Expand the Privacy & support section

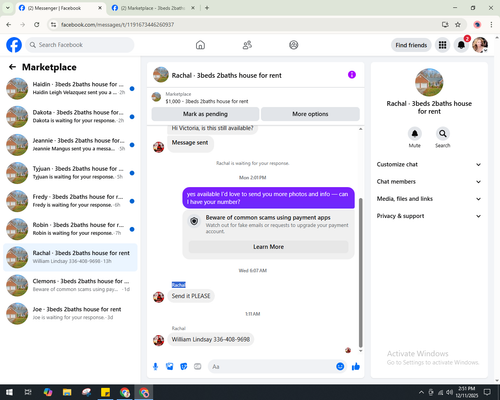(x=429, y=216)
